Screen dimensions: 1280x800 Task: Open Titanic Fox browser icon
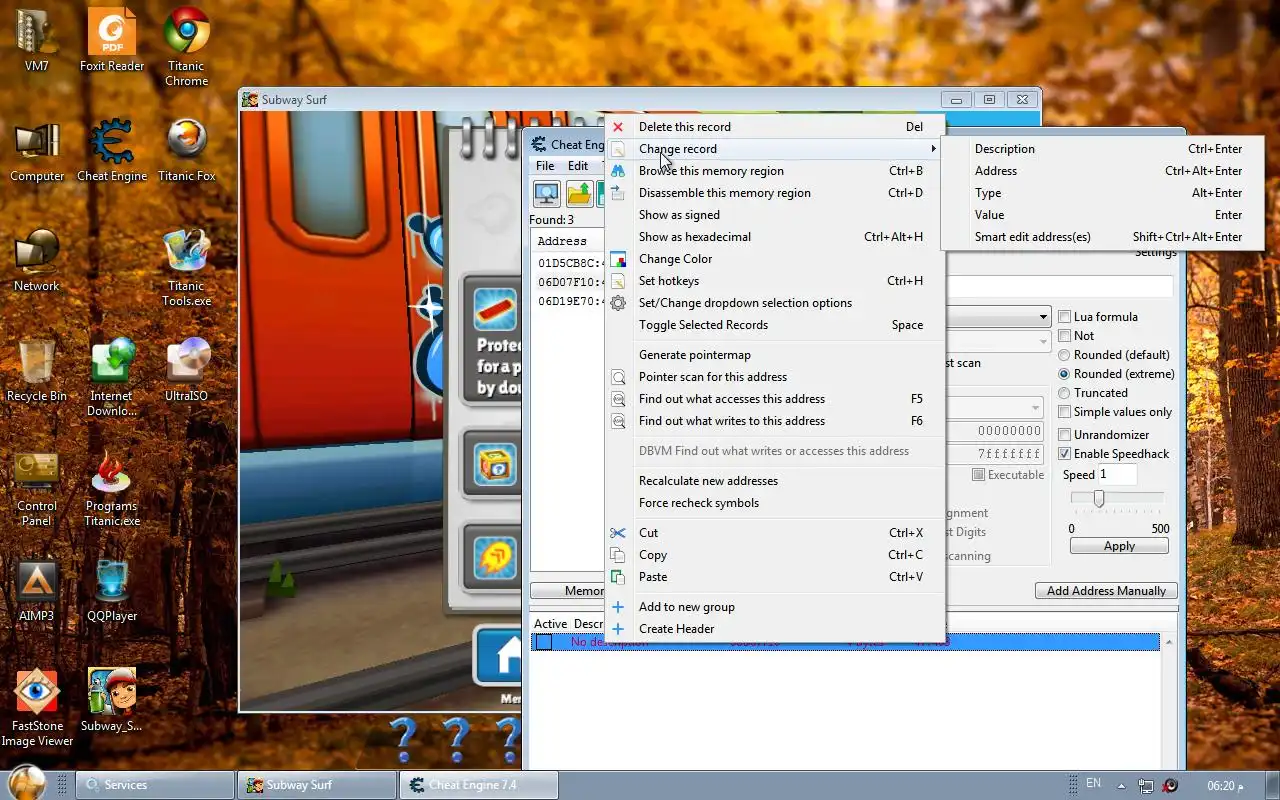click(x=186, y=151)
